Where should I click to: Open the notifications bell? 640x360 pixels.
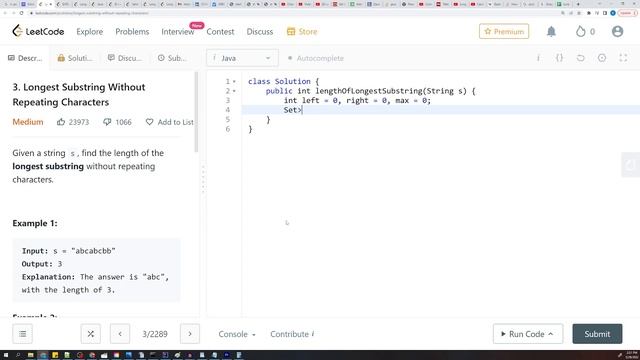tap(551, 31)
